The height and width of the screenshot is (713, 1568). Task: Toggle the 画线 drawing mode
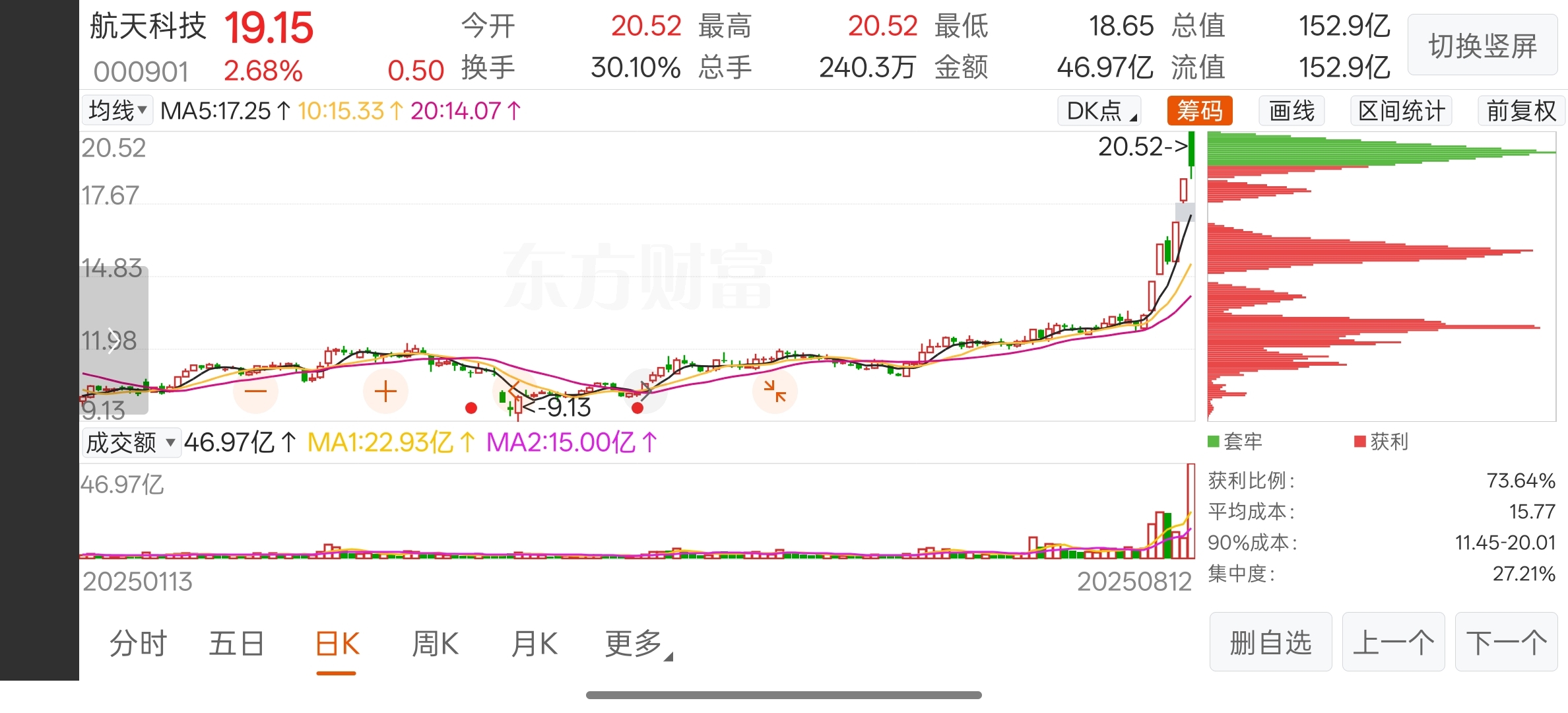click(x=1291, y=110)
